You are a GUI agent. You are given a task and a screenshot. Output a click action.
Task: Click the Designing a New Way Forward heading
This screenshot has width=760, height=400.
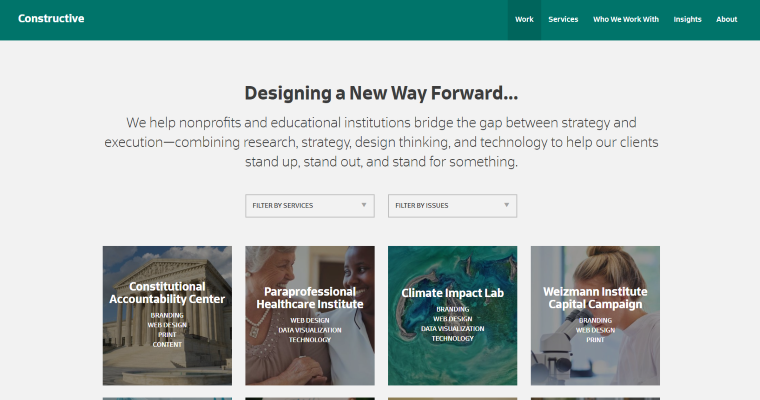tap(381, 94)
